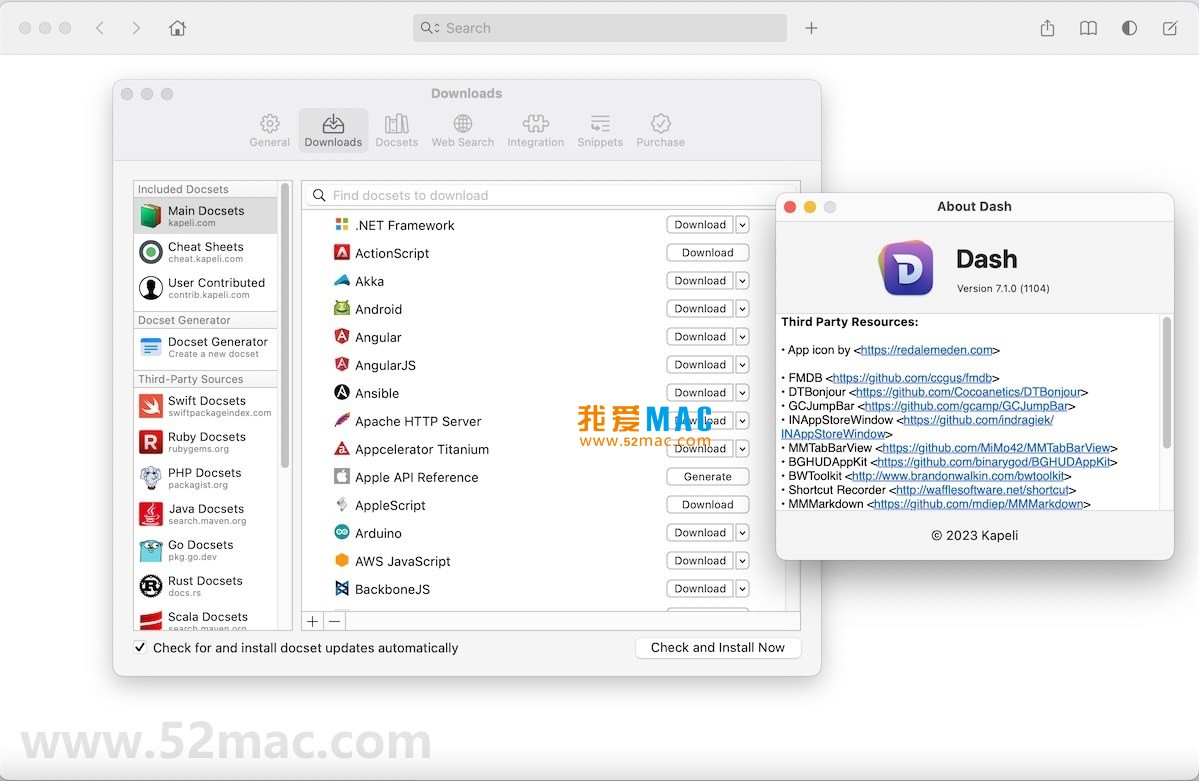The width and height of the screenshot is (1199, 781).
Task: Expand version dropdown for BackboneJS
Action: pyautogui.click(x=742, y=588)
